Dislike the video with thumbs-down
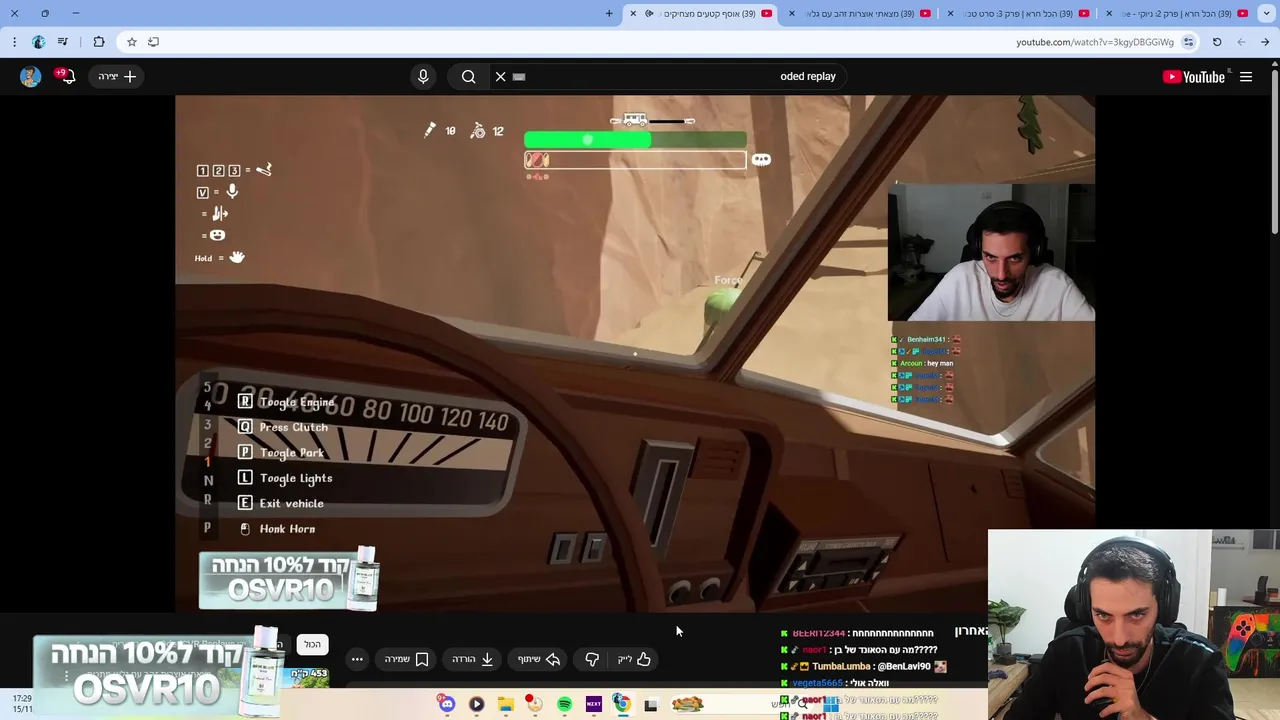 [x=592, y=659]
